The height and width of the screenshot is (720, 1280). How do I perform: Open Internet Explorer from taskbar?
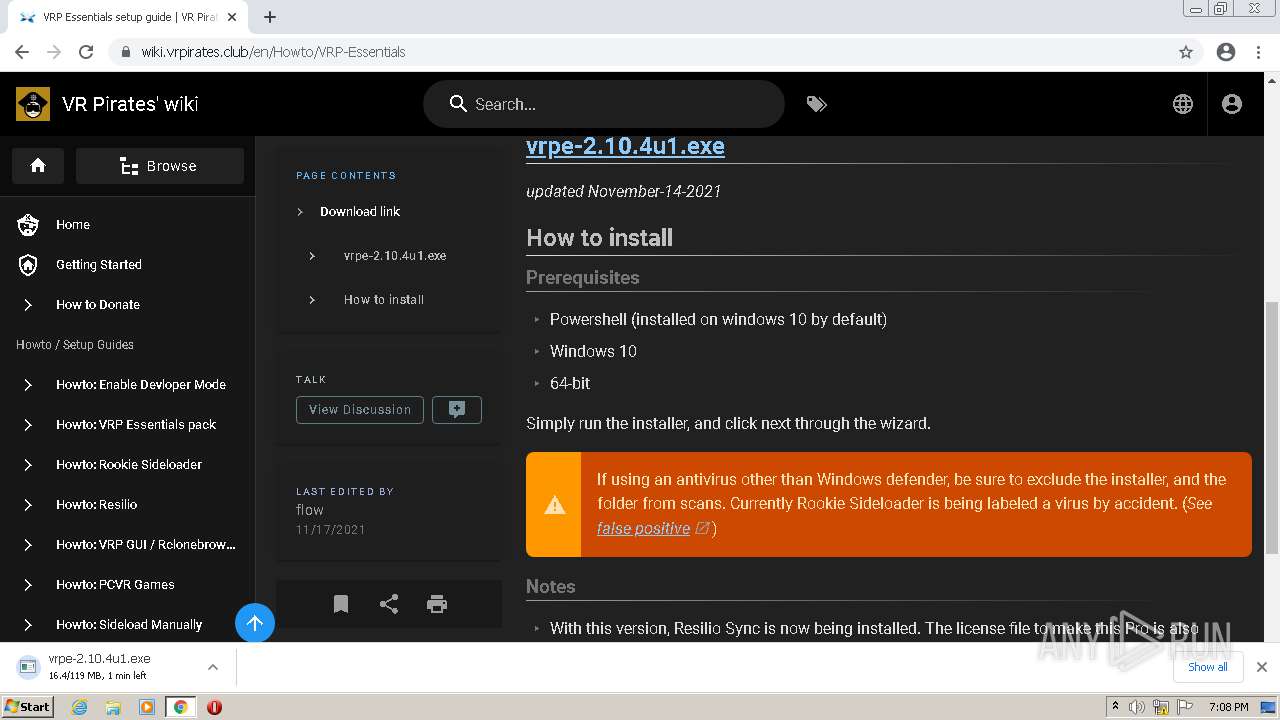(79, 707)
